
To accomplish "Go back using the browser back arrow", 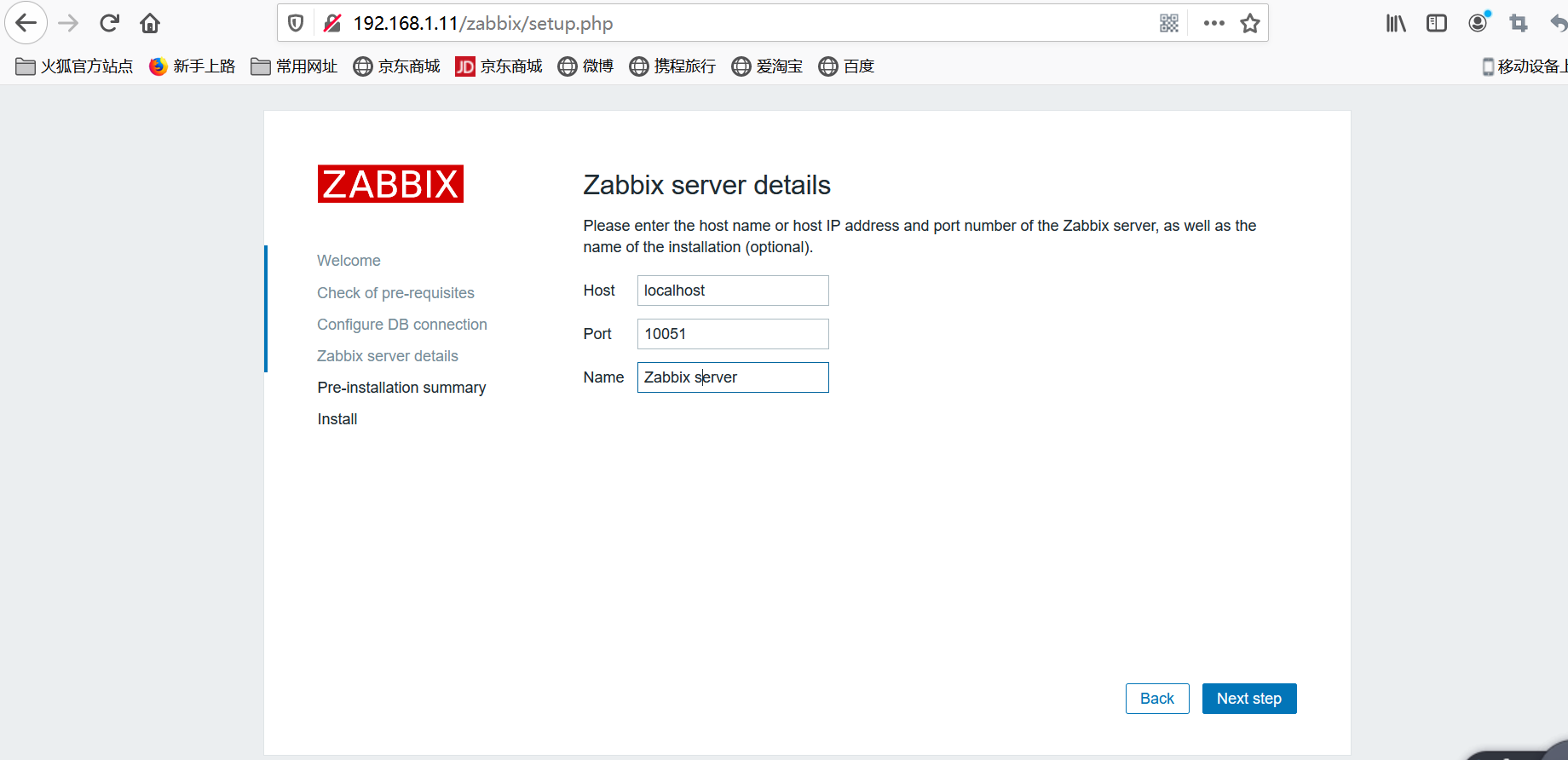I will tap(26, 23).
